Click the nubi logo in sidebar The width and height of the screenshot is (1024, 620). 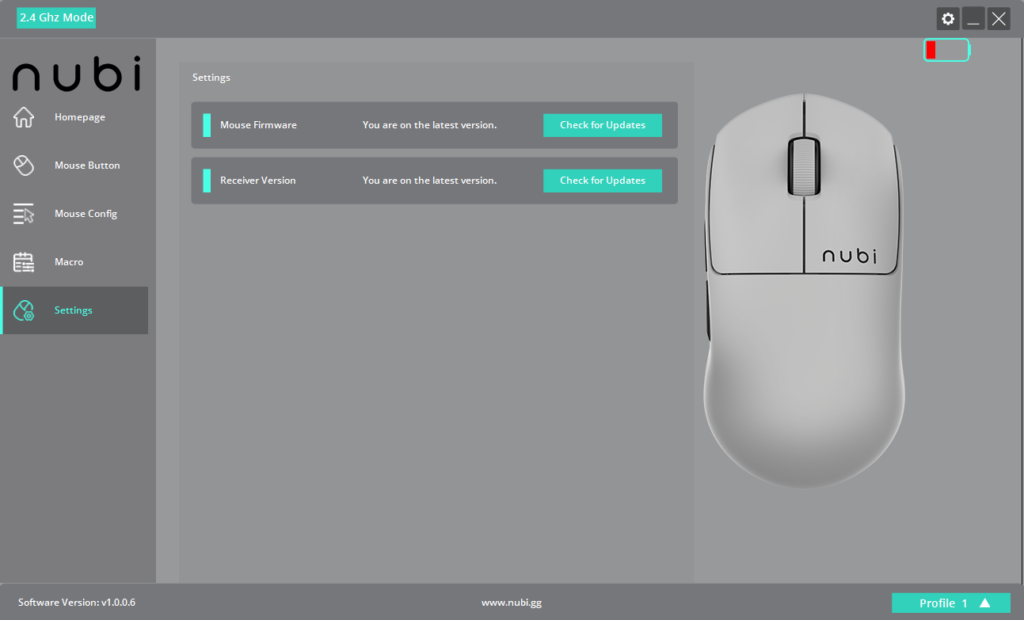(x=76, y=73)
